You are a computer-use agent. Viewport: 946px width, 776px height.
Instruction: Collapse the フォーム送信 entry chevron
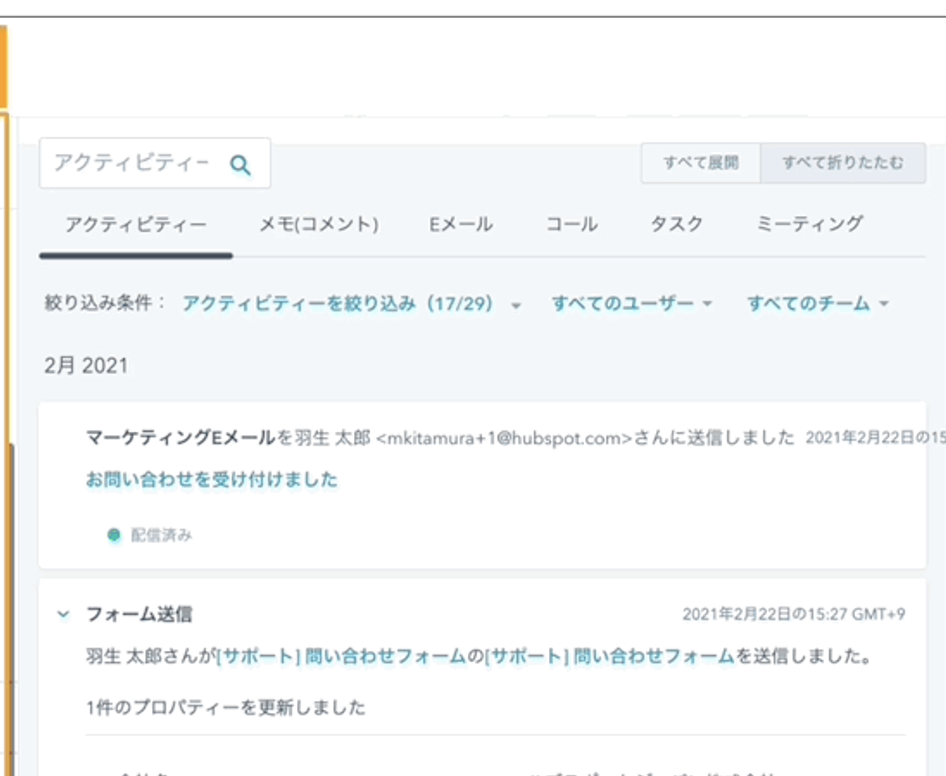coord(63,614)
